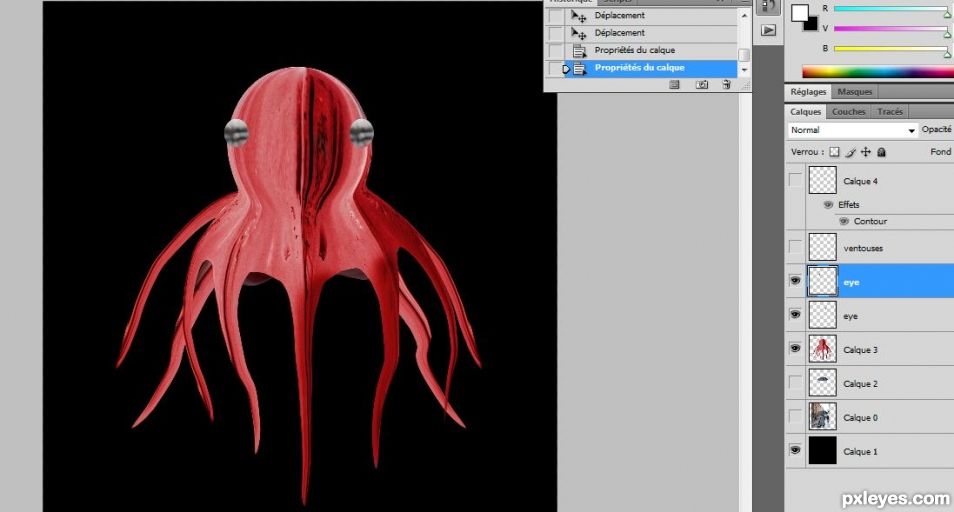954x512 pixels.
Task: Click the Calque 0 photo thumbnail
Action: click(x=823, y=417)
